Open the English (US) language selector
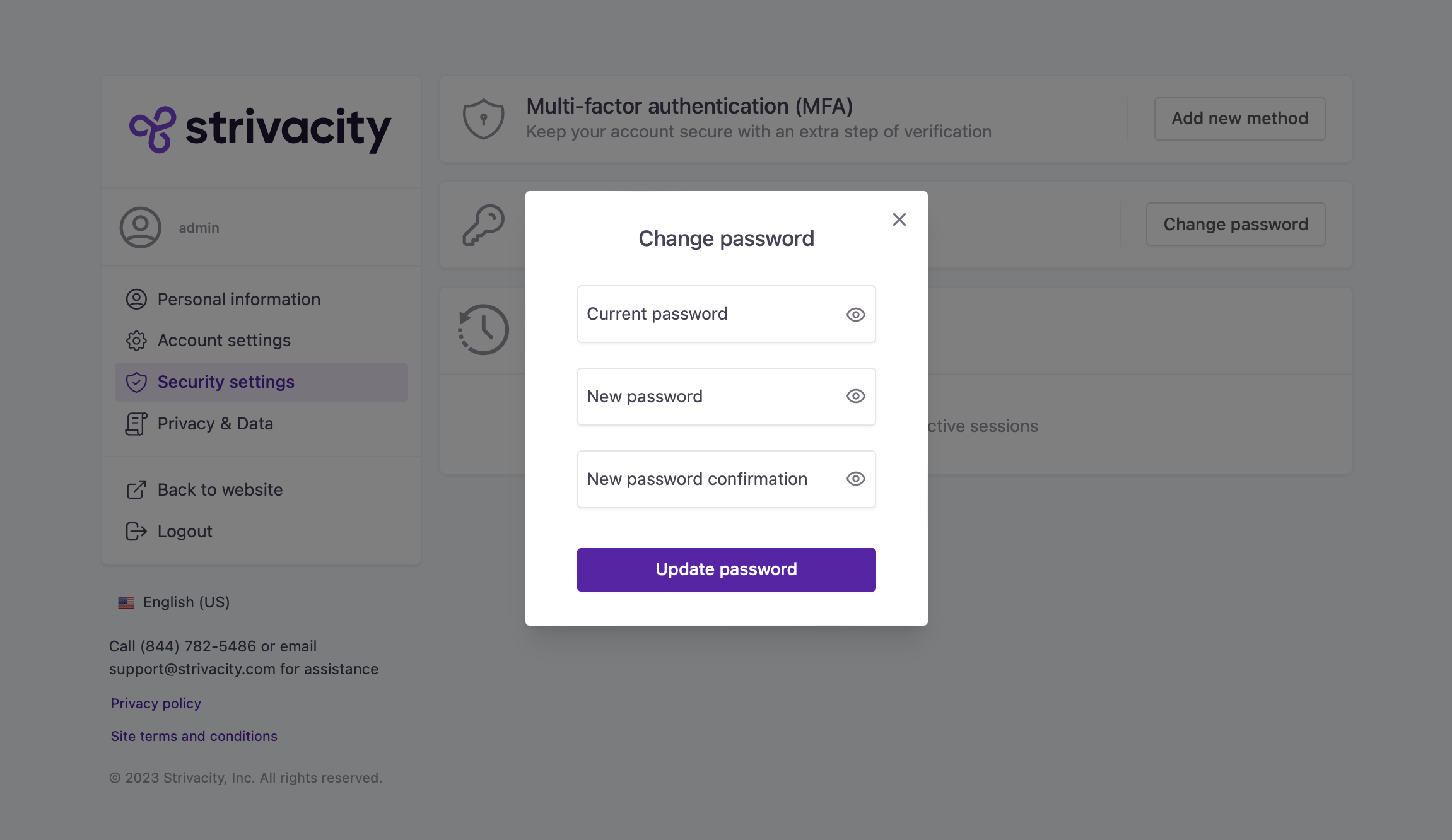 click(x=186, y=602)
